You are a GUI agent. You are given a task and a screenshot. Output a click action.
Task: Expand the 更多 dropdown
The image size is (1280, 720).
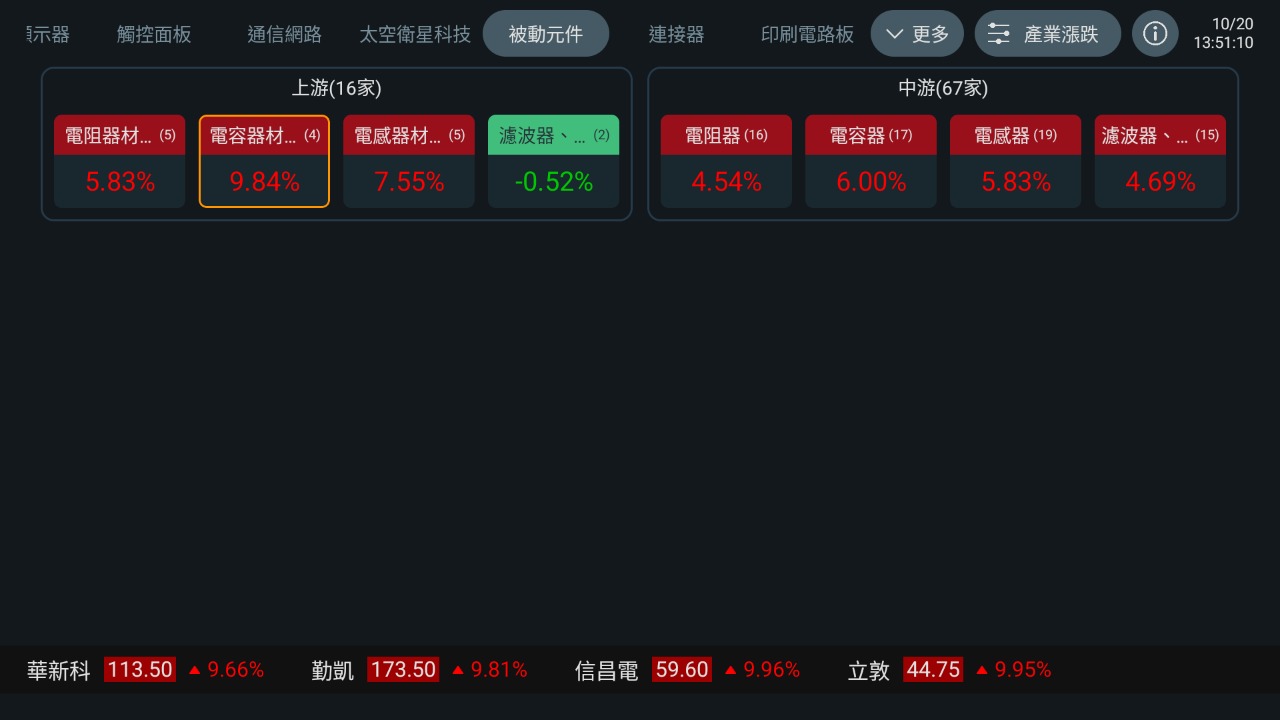coord(917,34)
